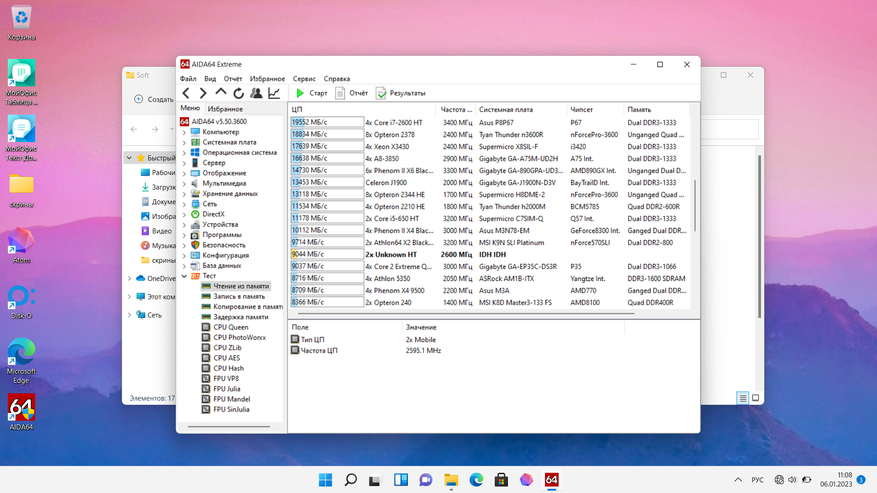Select the 19552 МБ/с result row
The width and height of the screenshot is (877, 493).
(489, 123)
